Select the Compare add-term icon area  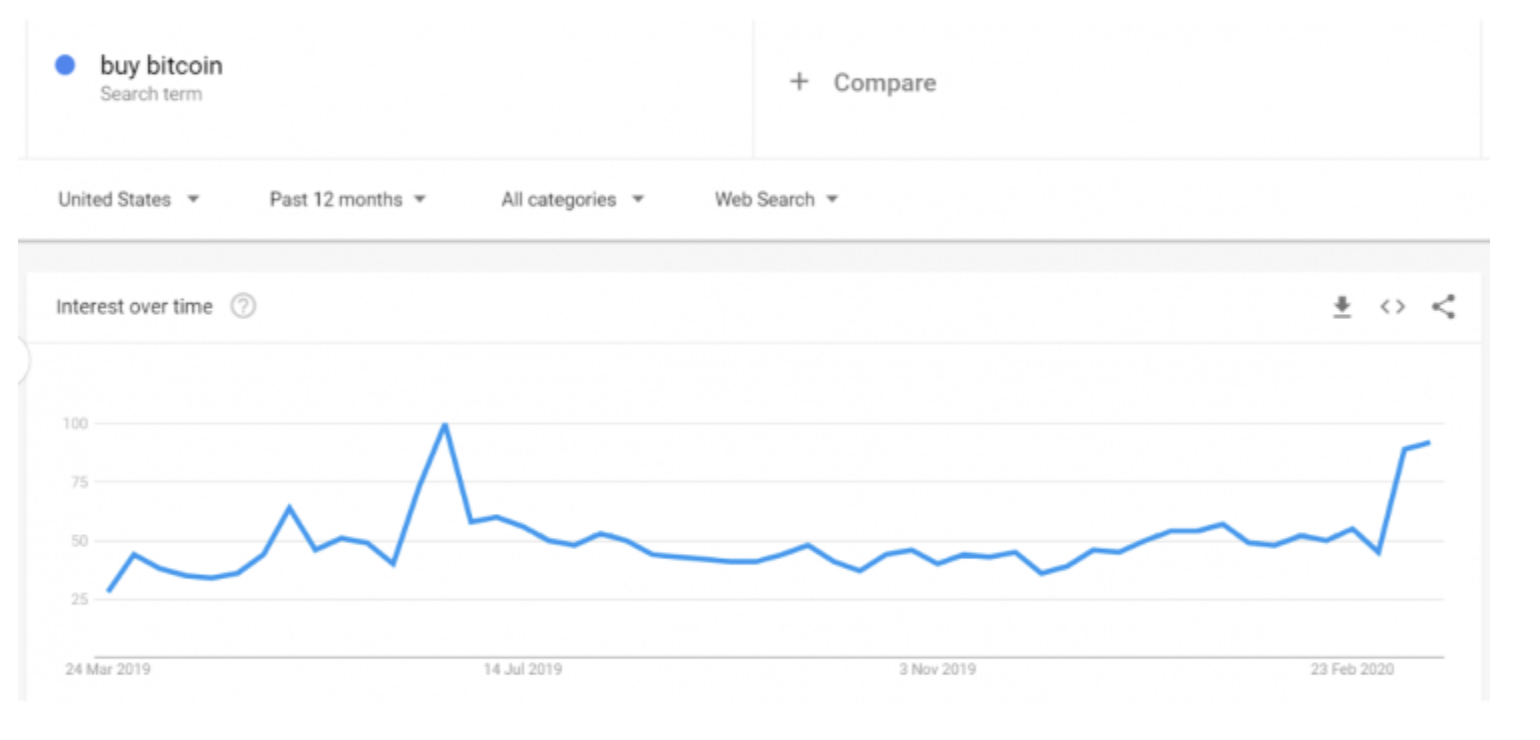(x=800, y=82)
